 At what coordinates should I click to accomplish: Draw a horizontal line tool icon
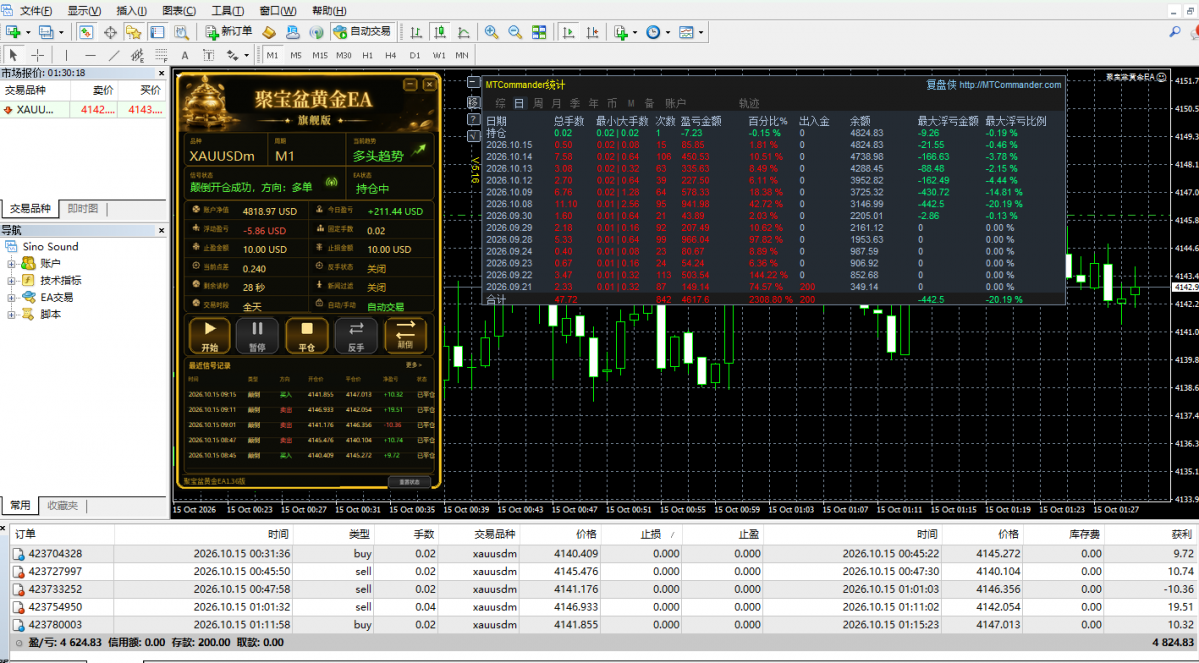coord(90,55)
